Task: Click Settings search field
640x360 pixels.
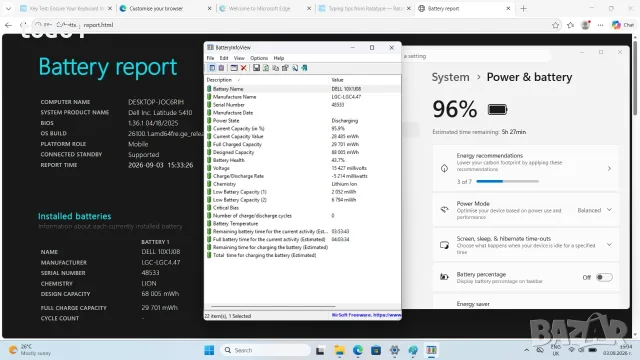Action: click(476, 56)
